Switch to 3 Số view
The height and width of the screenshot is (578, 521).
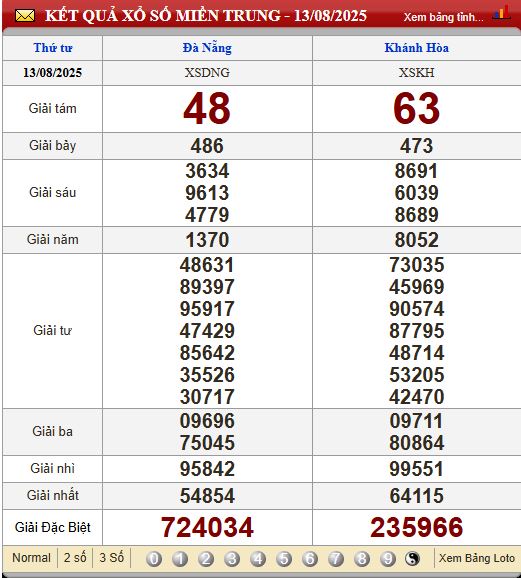(111, 558)
